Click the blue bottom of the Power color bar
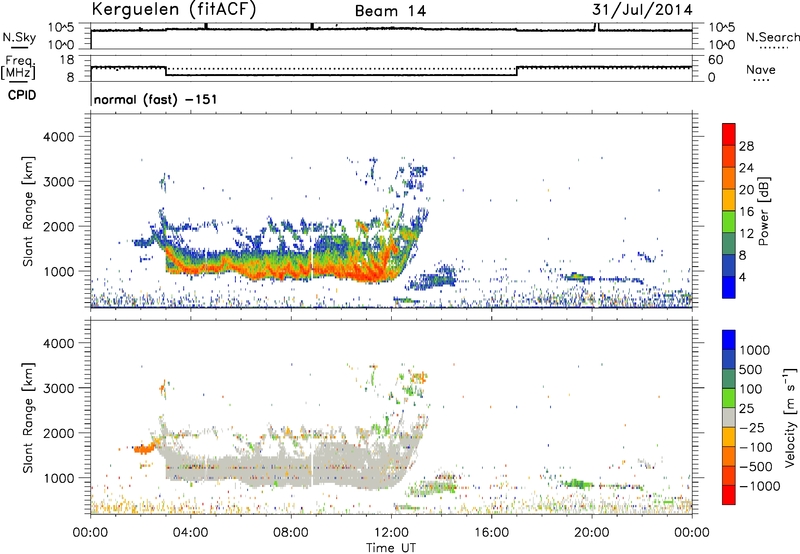 click(729, 288)
